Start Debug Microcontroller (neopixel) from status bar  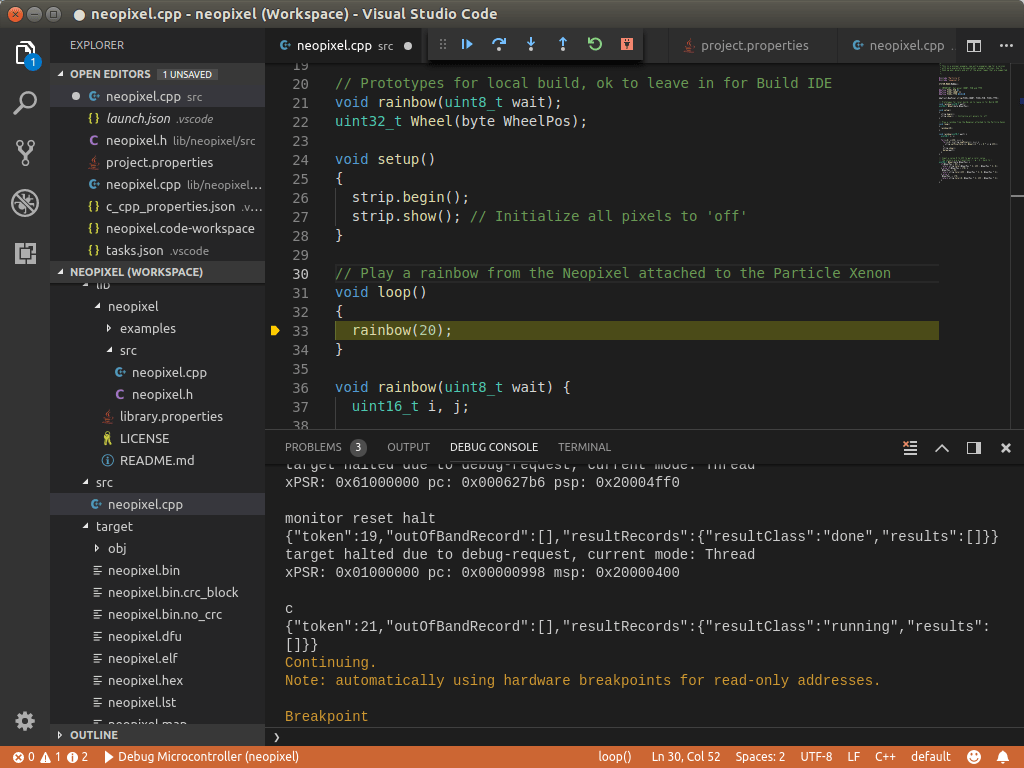(201, 757)
